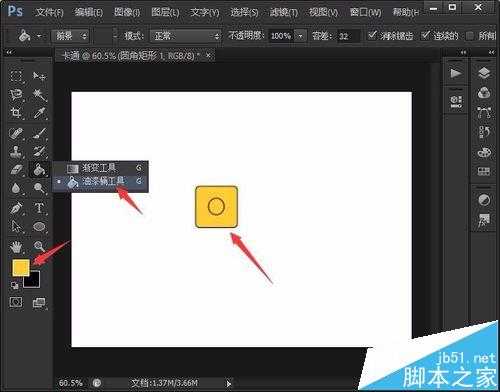Choose 渐变工具 from the flyout
500x392 pixels.
click(x=100, y=168)
